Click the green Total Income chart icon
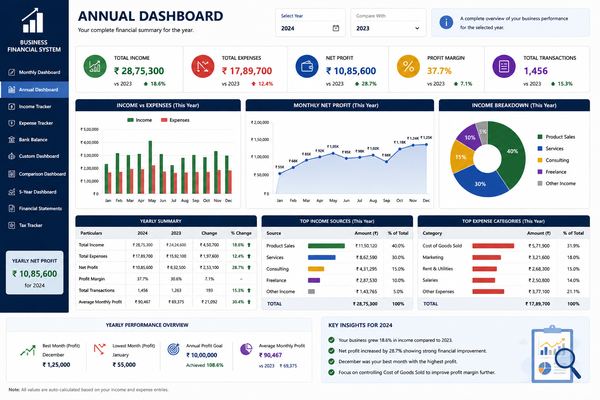The width and height of the screenshot is (600, 400). (95, 66)
